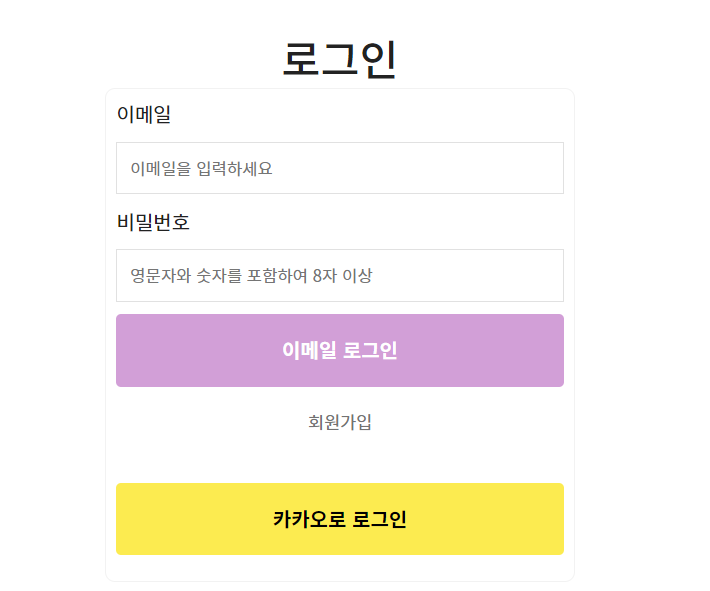Click the 이메일 input field
This screenshot has height=591, width=710.
pyautogui.click(x=340, y=168)
